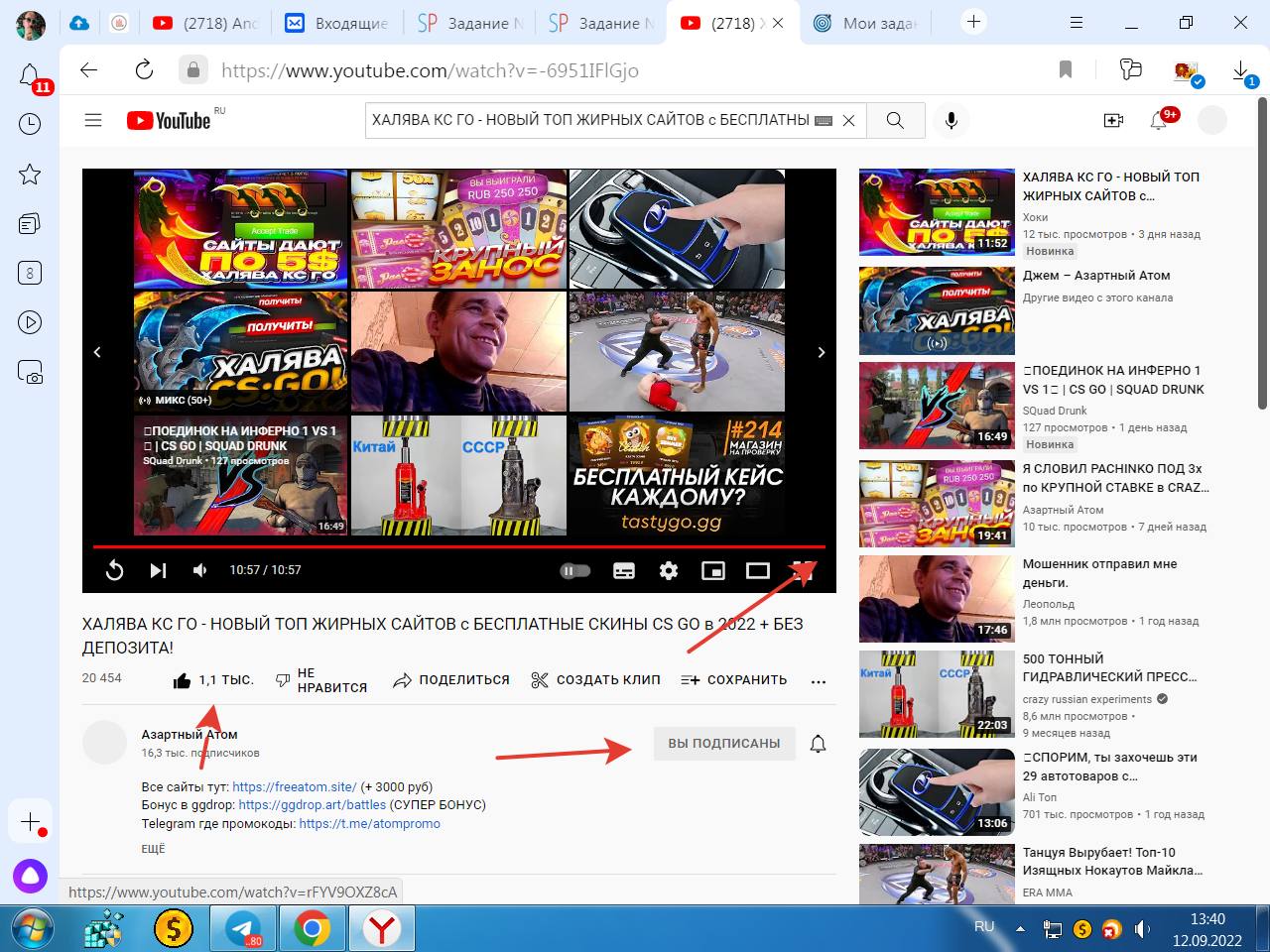Clear the YouTube search query
The image size is (1270, 952).
click(849, 120)
